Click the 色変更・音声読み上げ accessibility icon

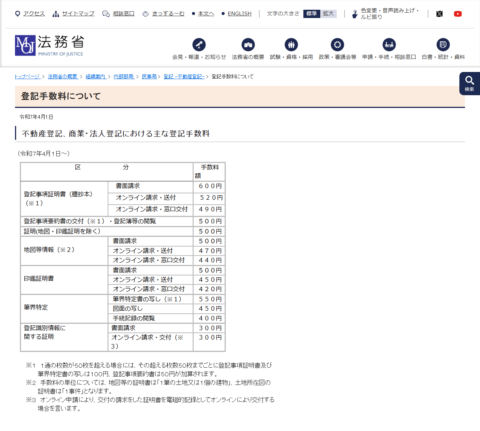pos(355,14)
